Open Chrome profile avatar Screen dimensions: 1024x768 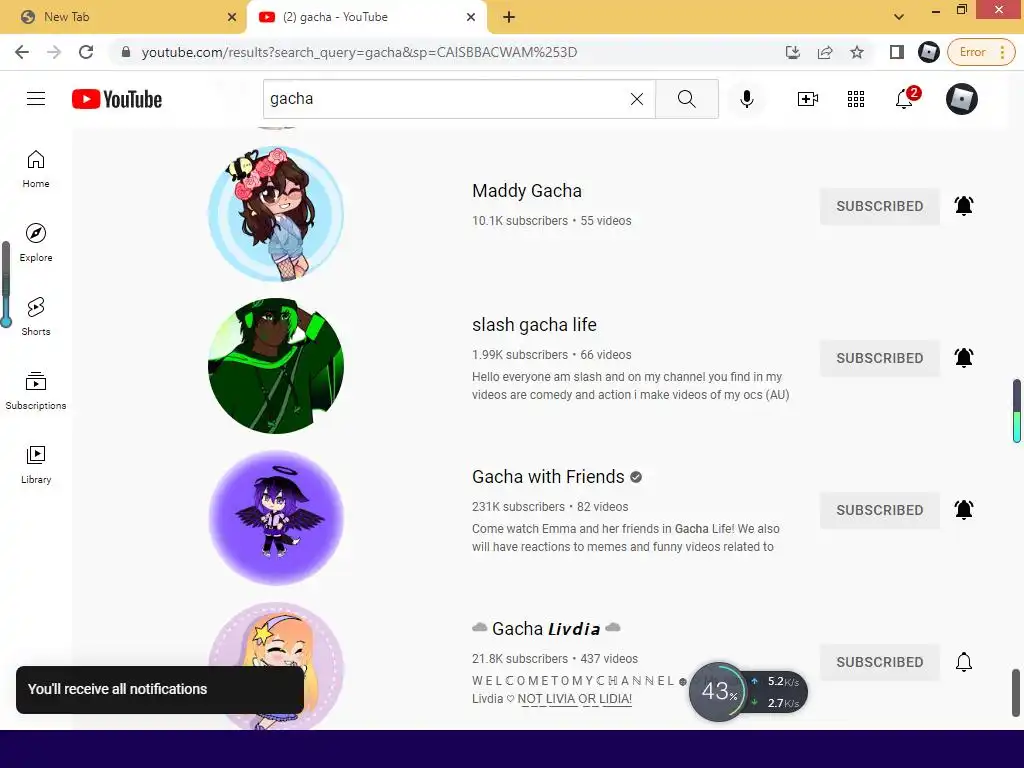pos(928,52)
